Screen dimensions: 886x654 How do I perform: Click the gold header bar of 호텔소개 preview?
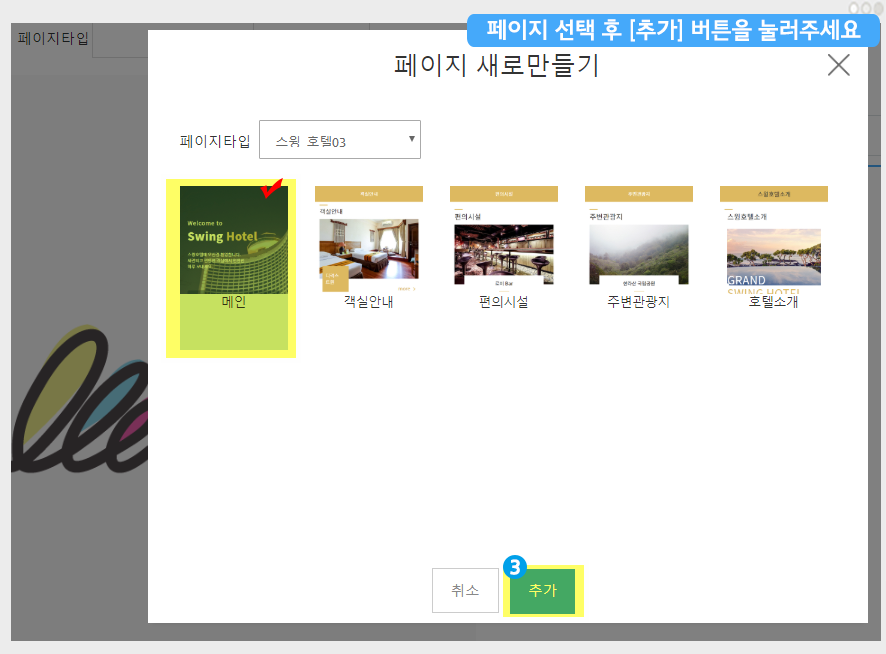click(x=773, y=193)
